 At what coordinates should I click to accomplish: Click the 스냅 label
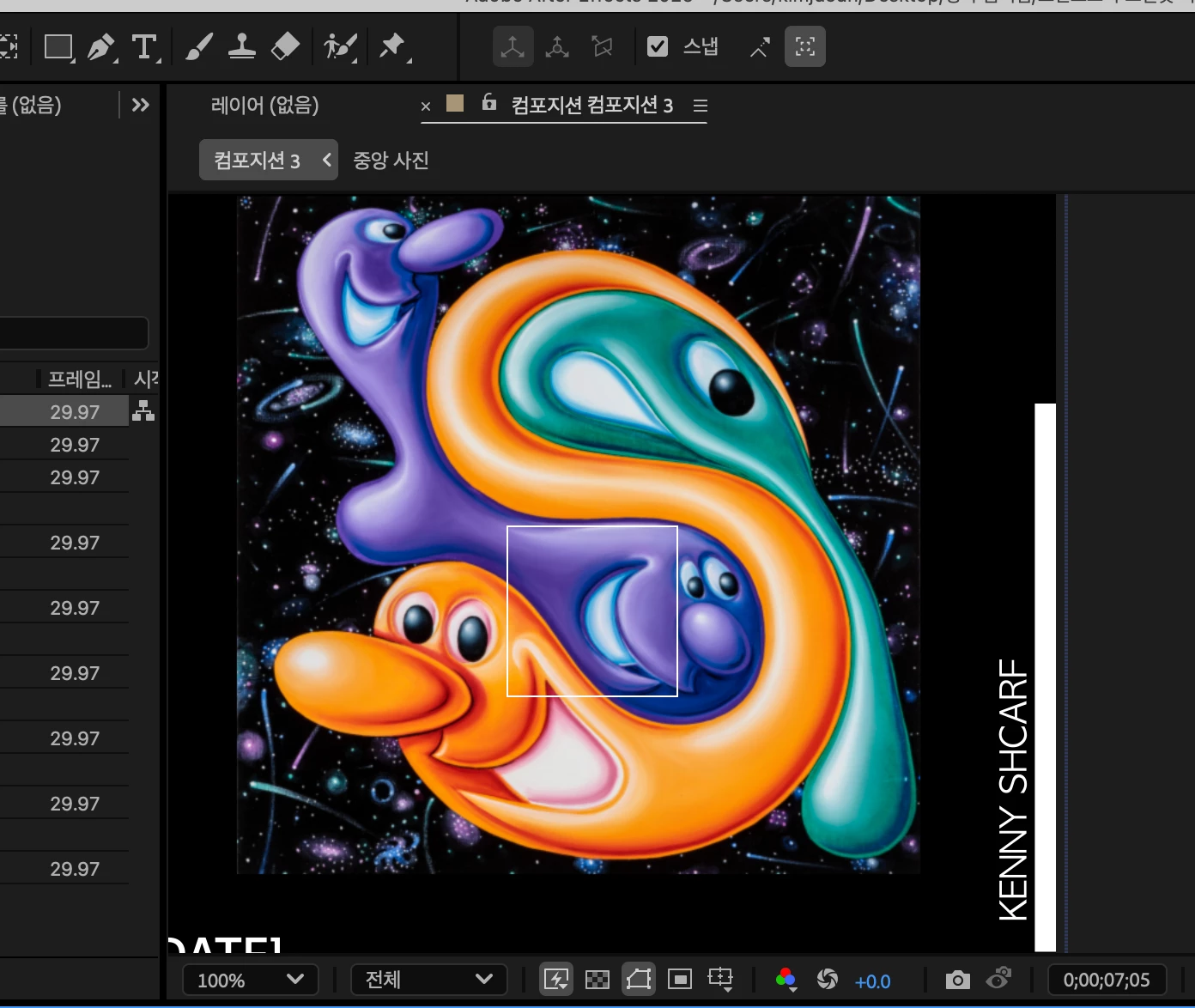click(701, 46)
